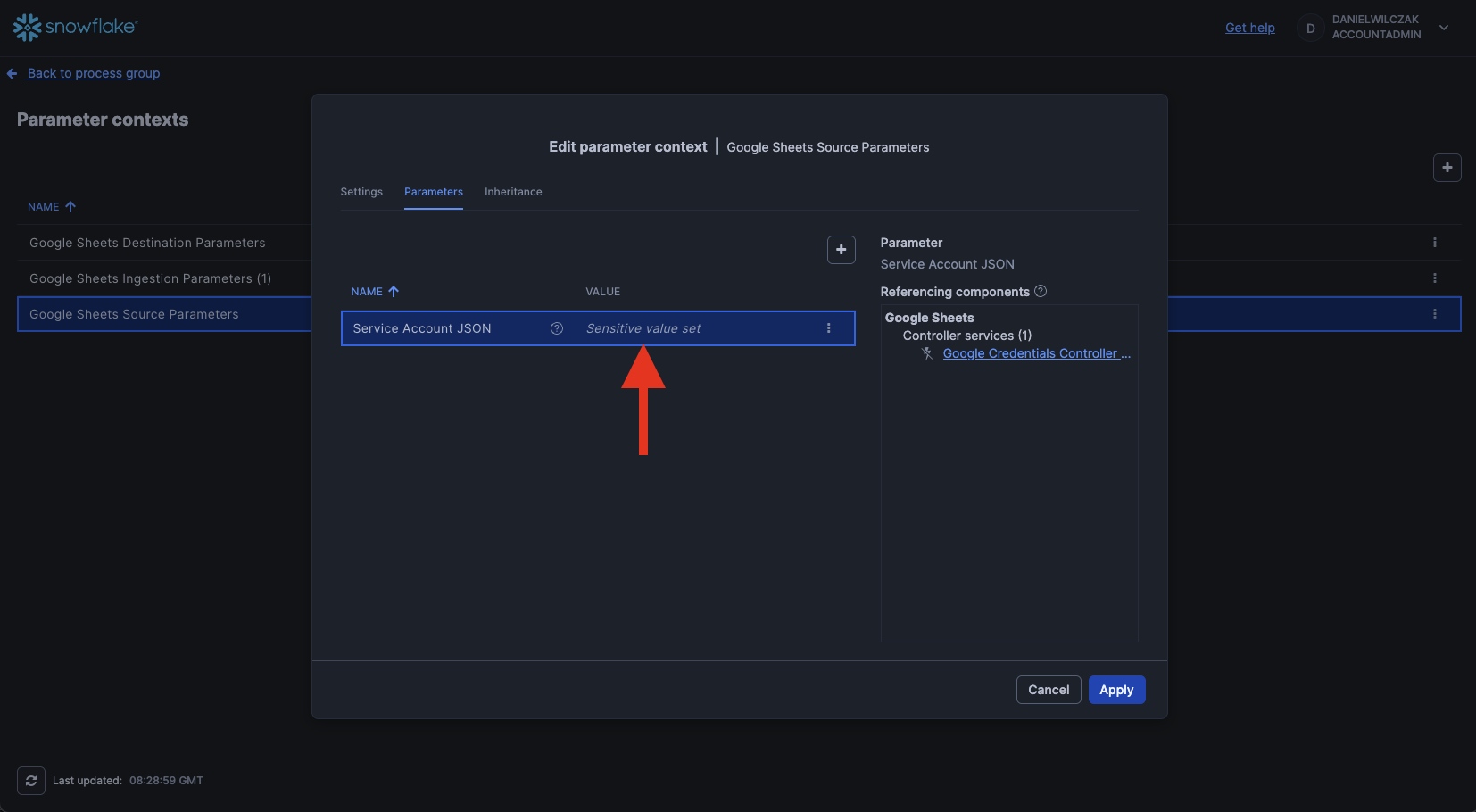Select Google Sheets Destination Parameters row
1476x812 pixels.
pos(147,243)
